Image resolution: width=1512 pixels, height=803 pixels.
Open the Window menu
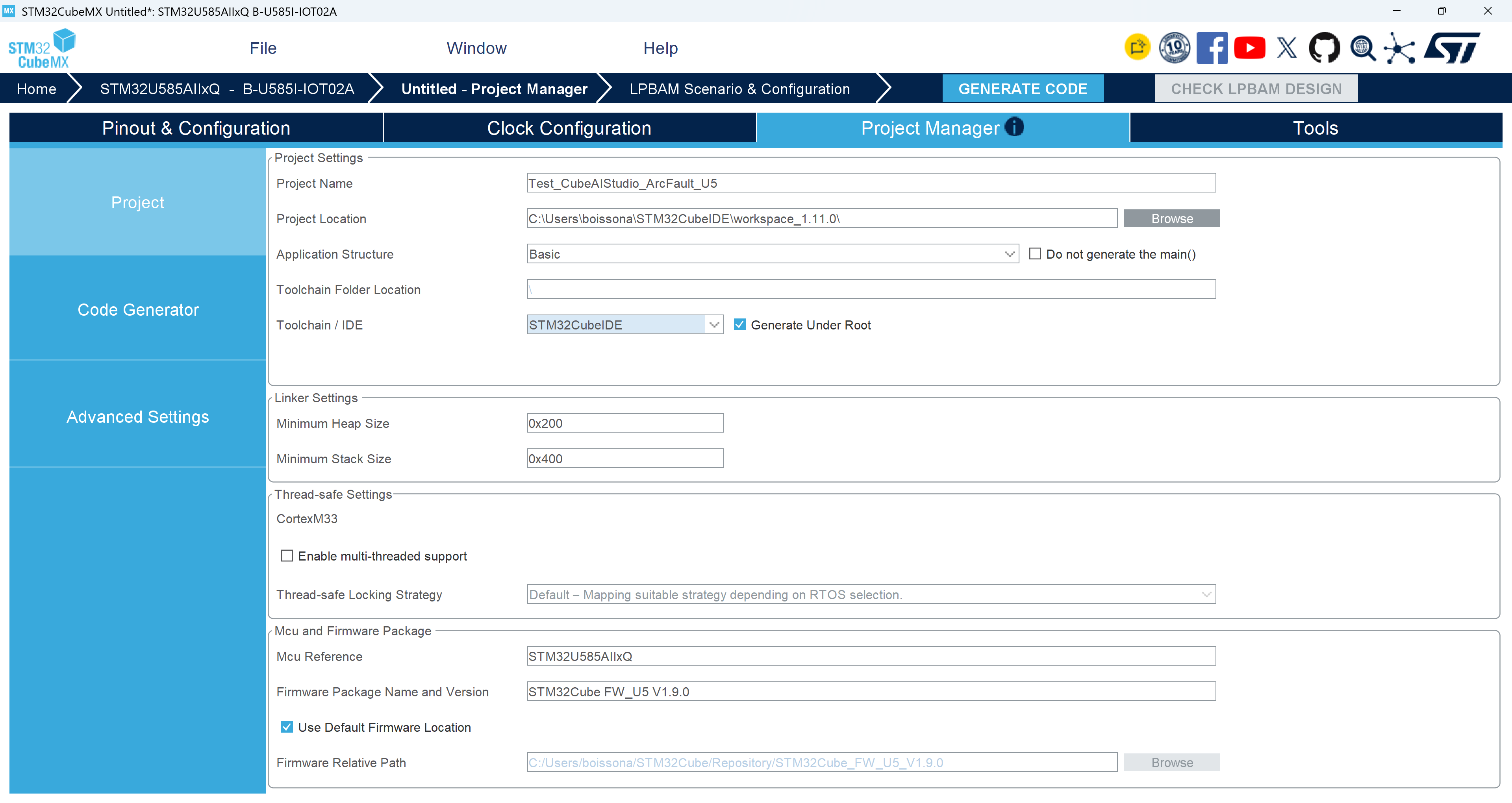tap(476, 48)
